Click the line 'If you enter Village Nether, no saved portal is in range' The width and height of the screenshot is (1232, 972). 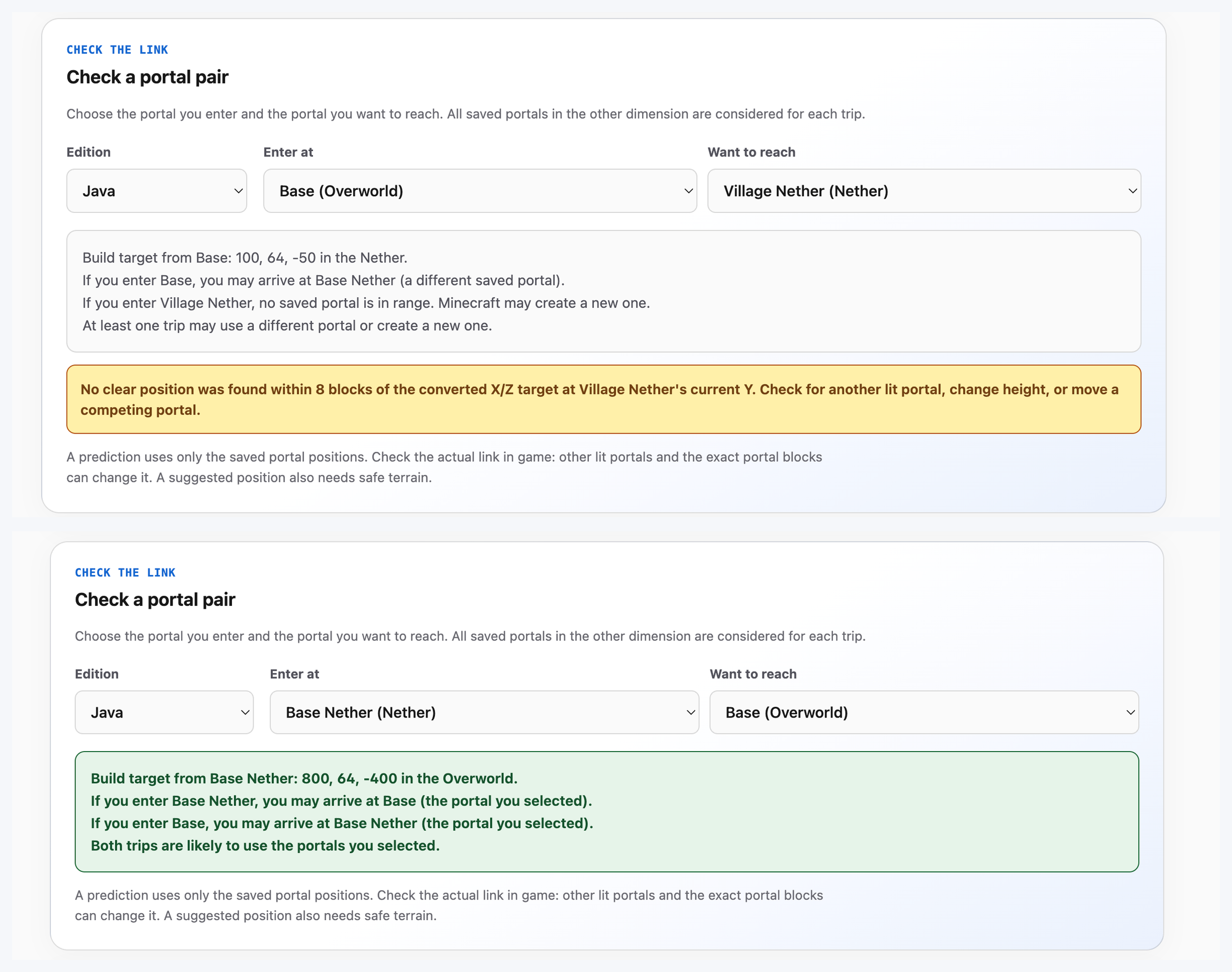(x=366, y=303)
